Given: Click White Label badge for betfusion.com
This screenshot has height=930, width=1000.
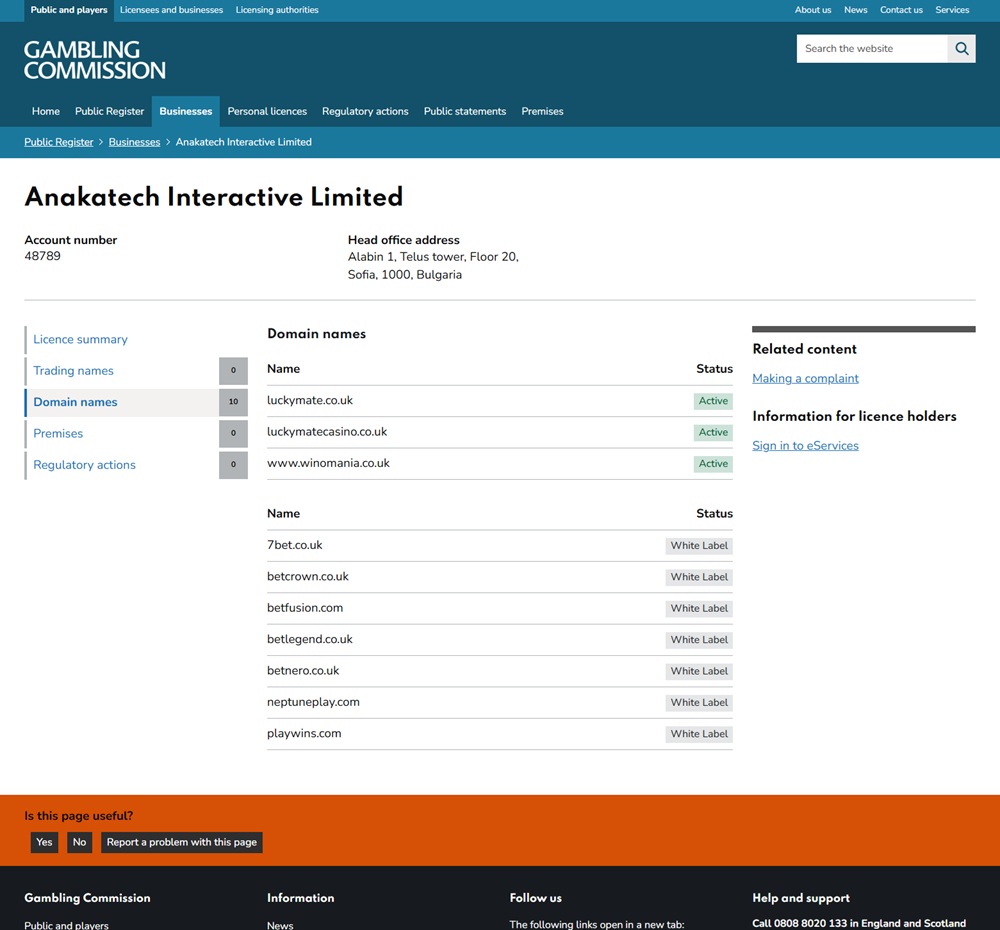Looking at the screenshot, I should point(699,609).
